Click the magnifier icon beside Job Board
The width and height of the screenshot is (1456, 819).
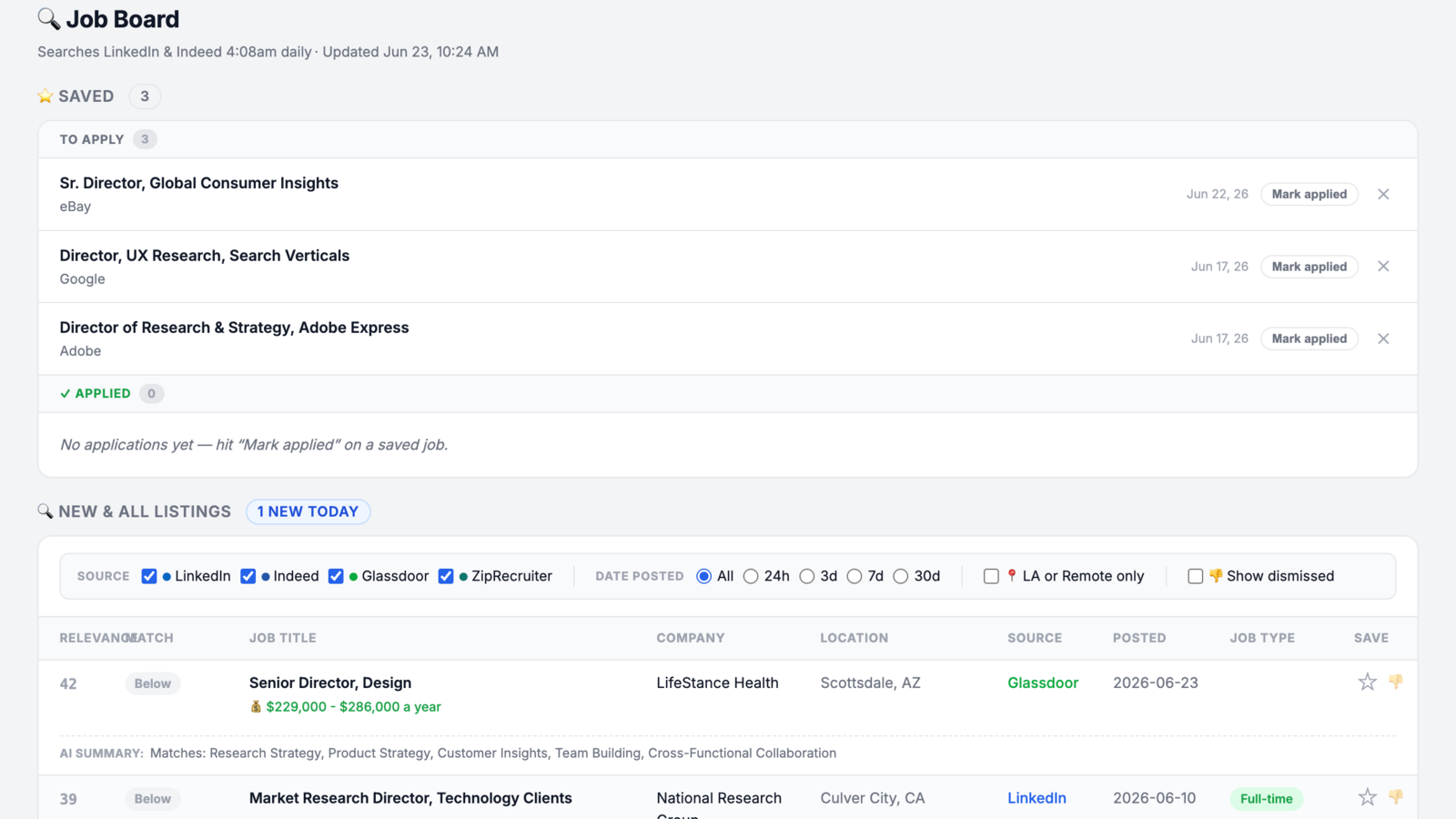(x=48, y=19)
